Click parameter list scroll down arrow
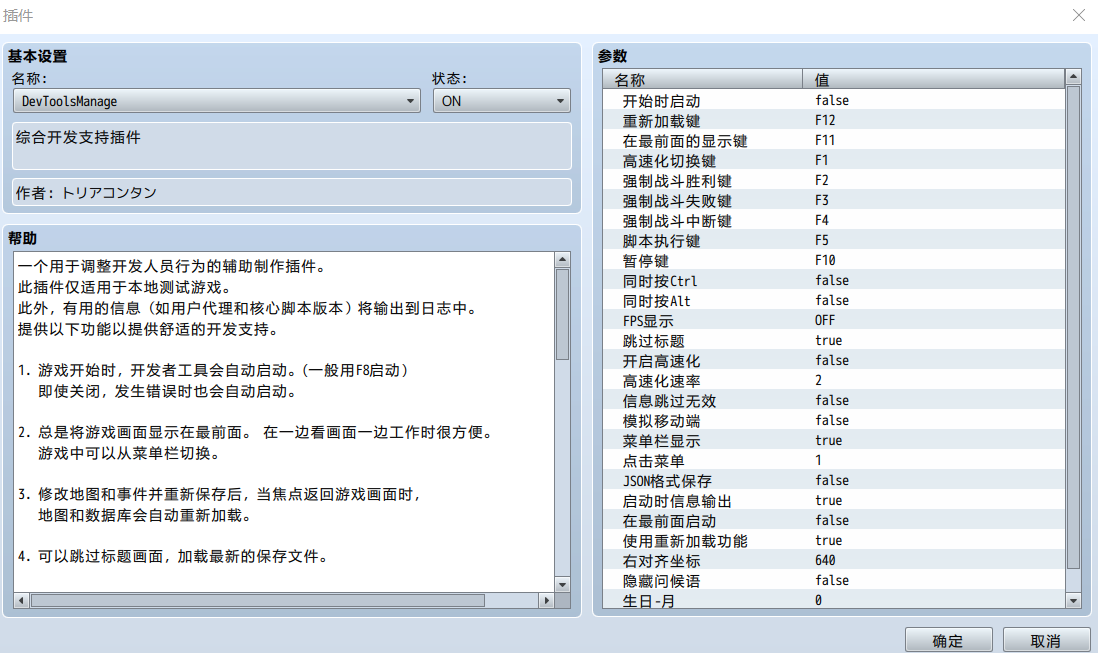 [x=1073, y=600]
